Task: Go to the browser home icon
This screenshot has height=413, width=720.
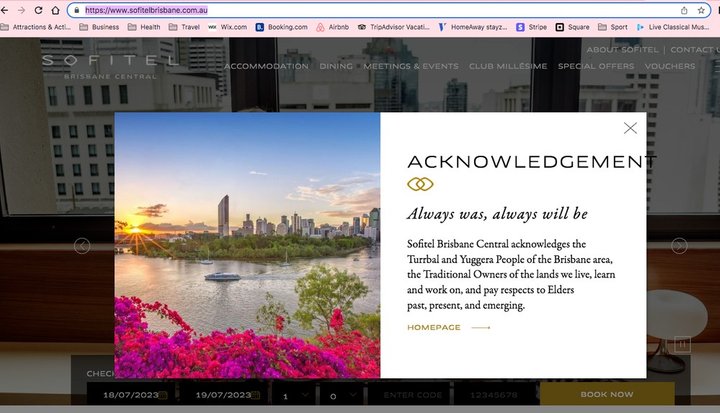Action: click(x=56, y=10)
